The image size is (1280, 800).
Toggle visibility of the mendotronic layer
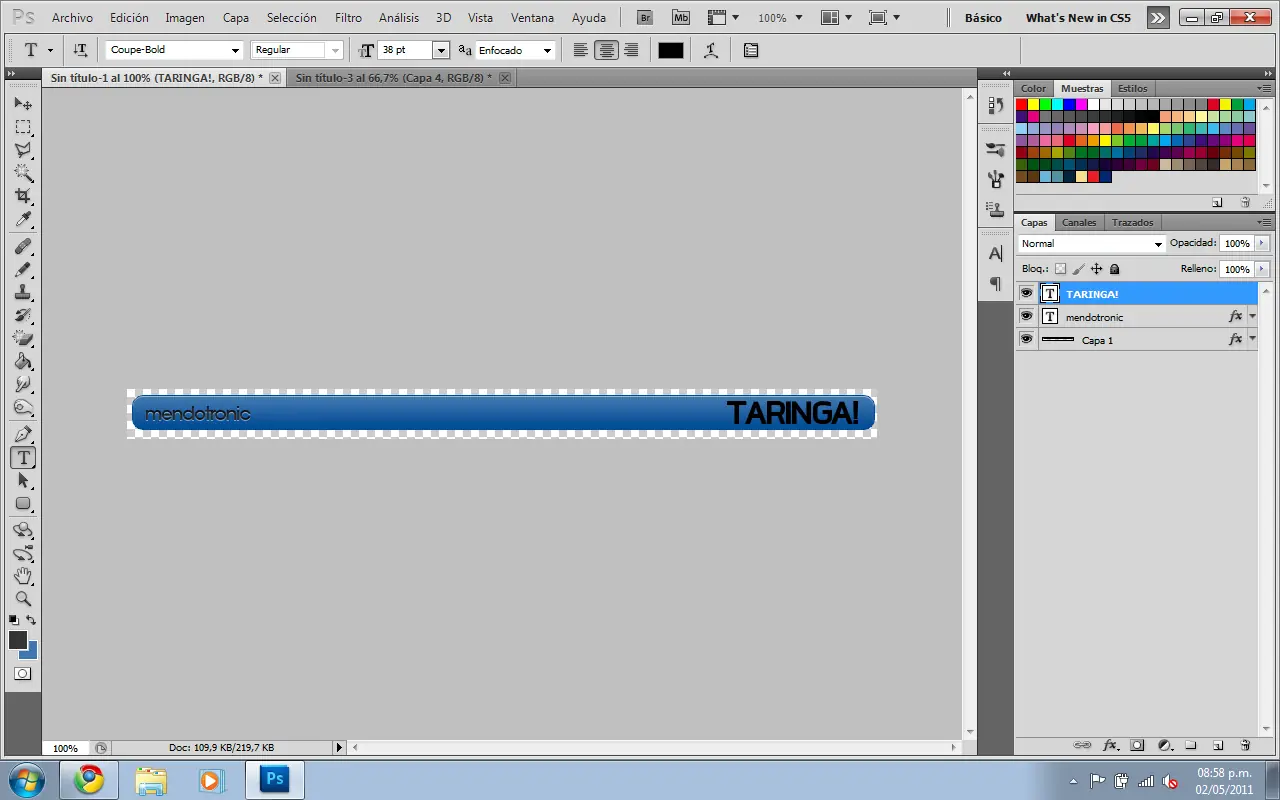1026,317
